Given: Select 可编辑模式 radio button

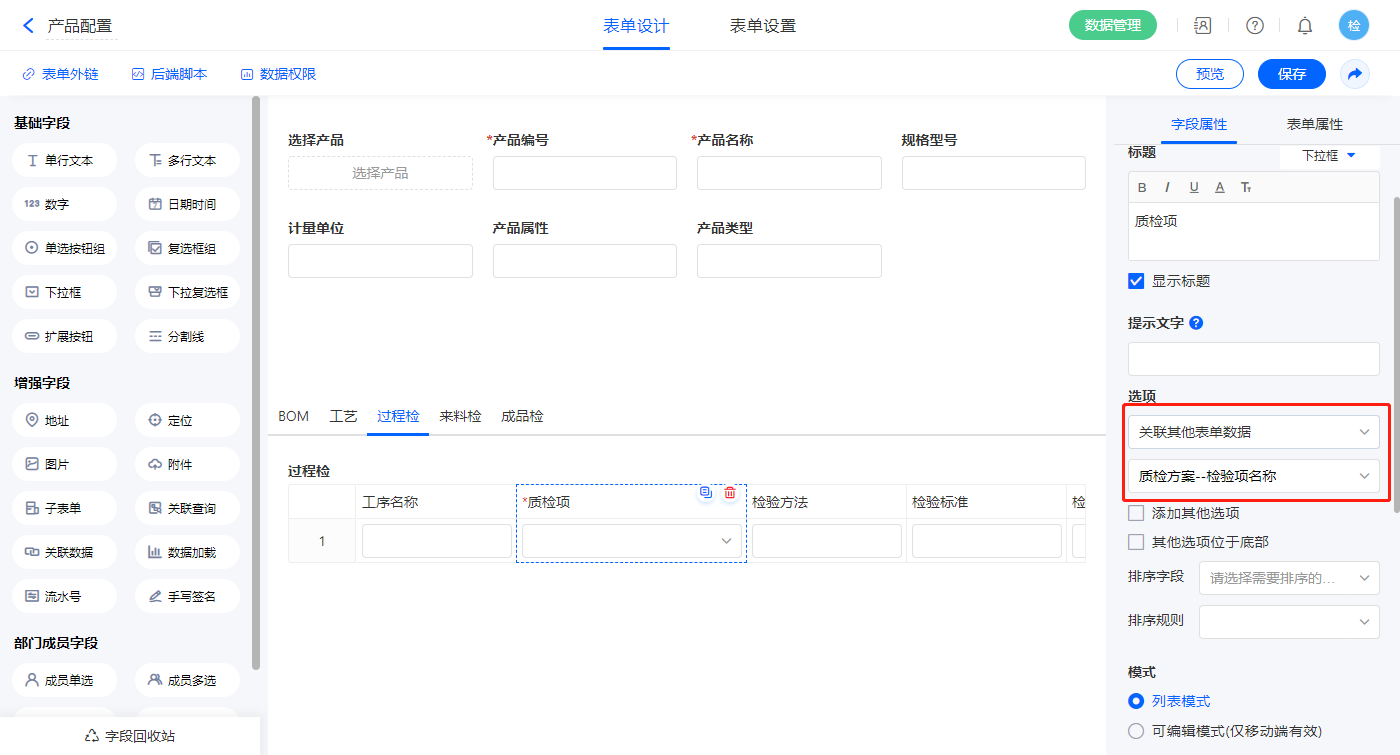Looking at the screenshot, I should click(x=1136, y=731).
